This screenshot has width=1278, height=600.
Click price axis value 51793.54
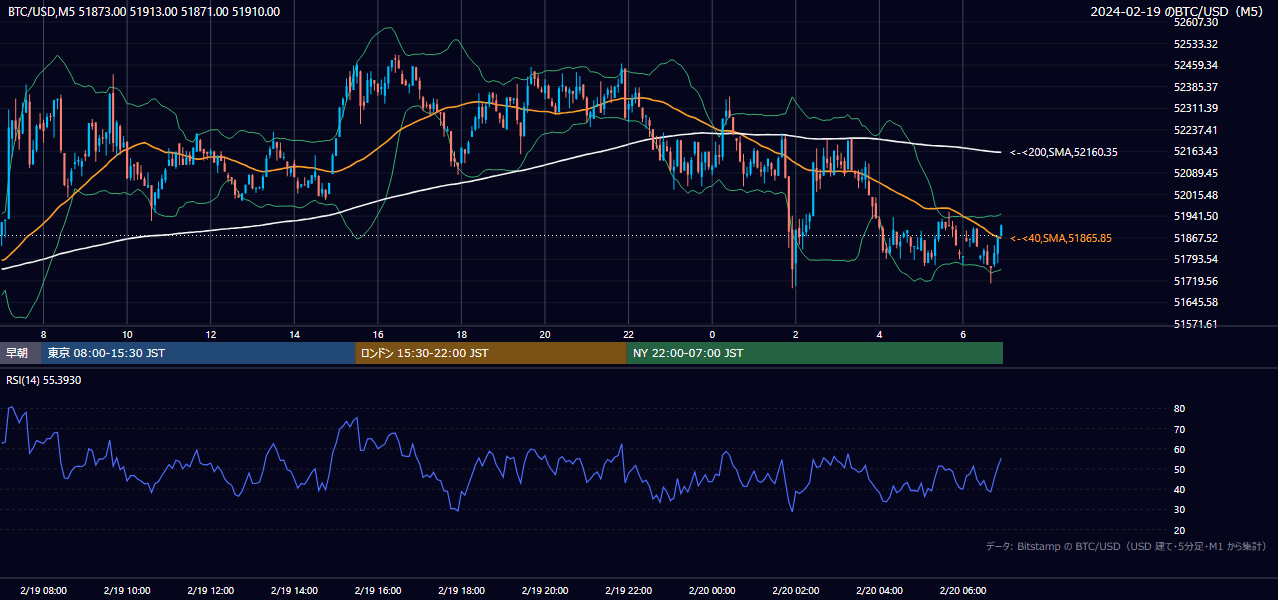click(1196, 259)
